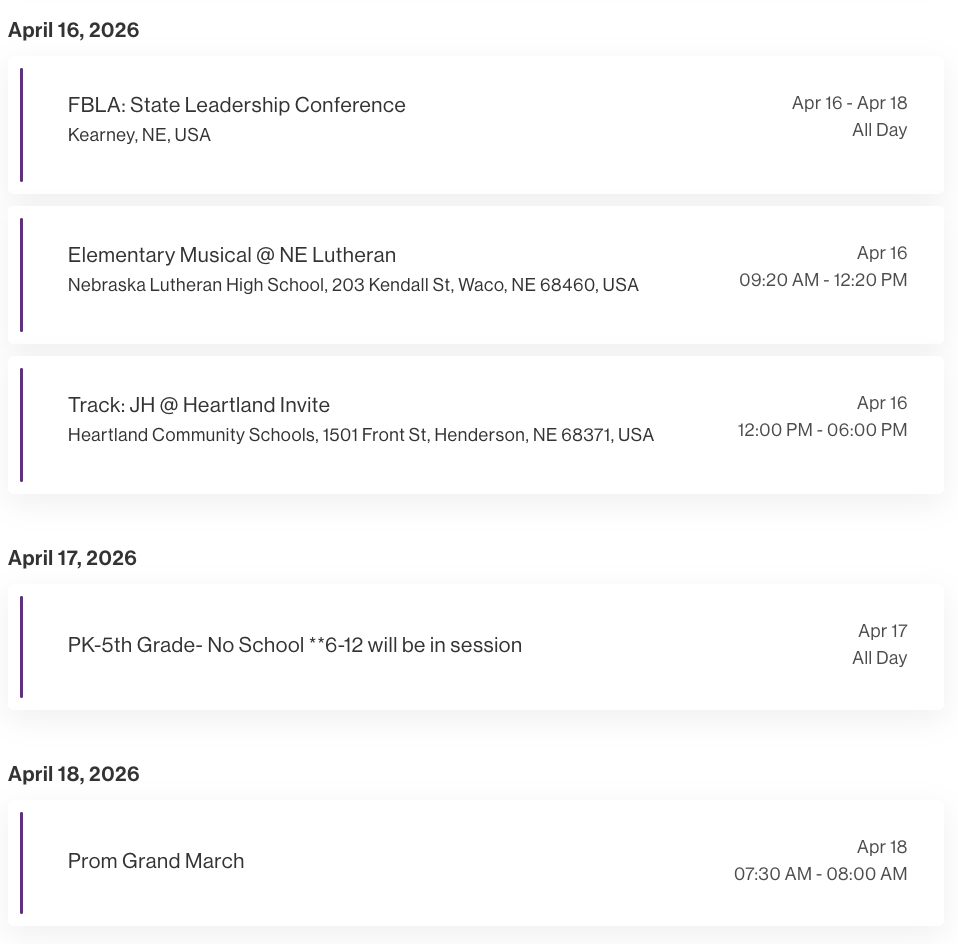Open the Nebraska Lutheran High School address link
The height and width of the screenshot is (944, 958).
coord(353,285)
